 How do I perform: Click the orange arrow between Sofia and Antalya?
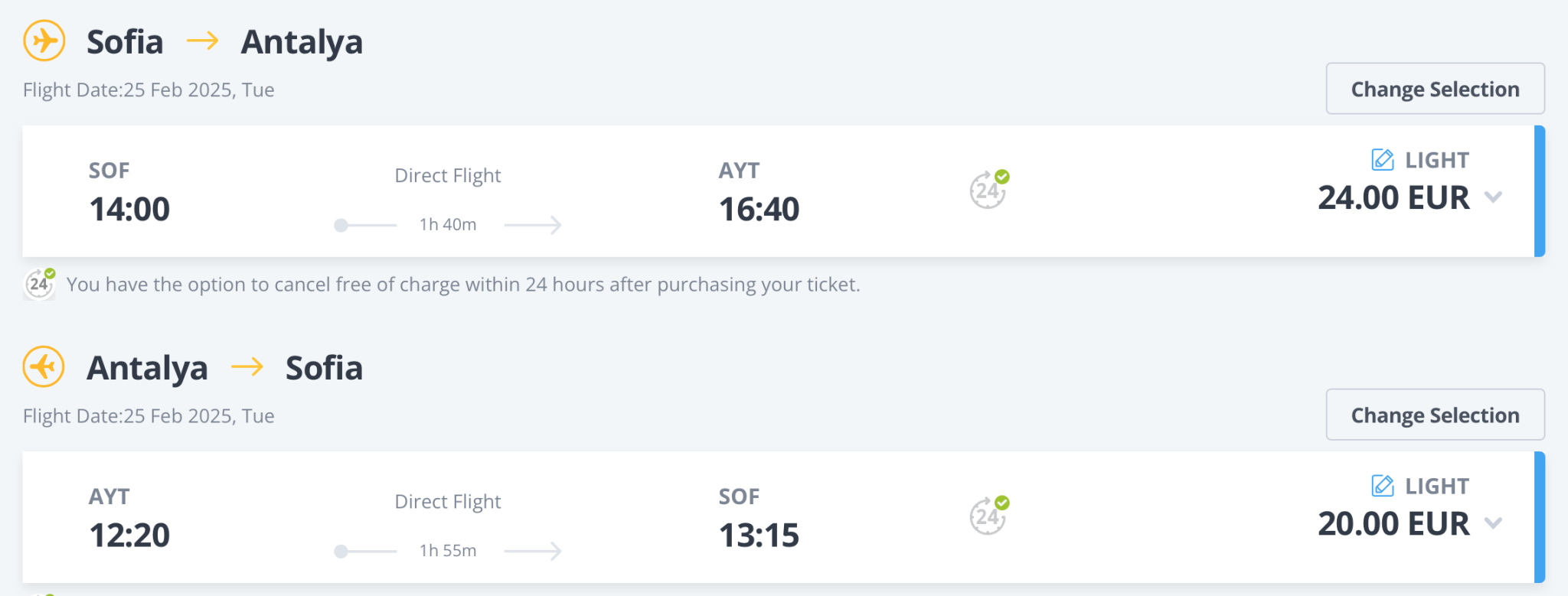coord(203,41)
